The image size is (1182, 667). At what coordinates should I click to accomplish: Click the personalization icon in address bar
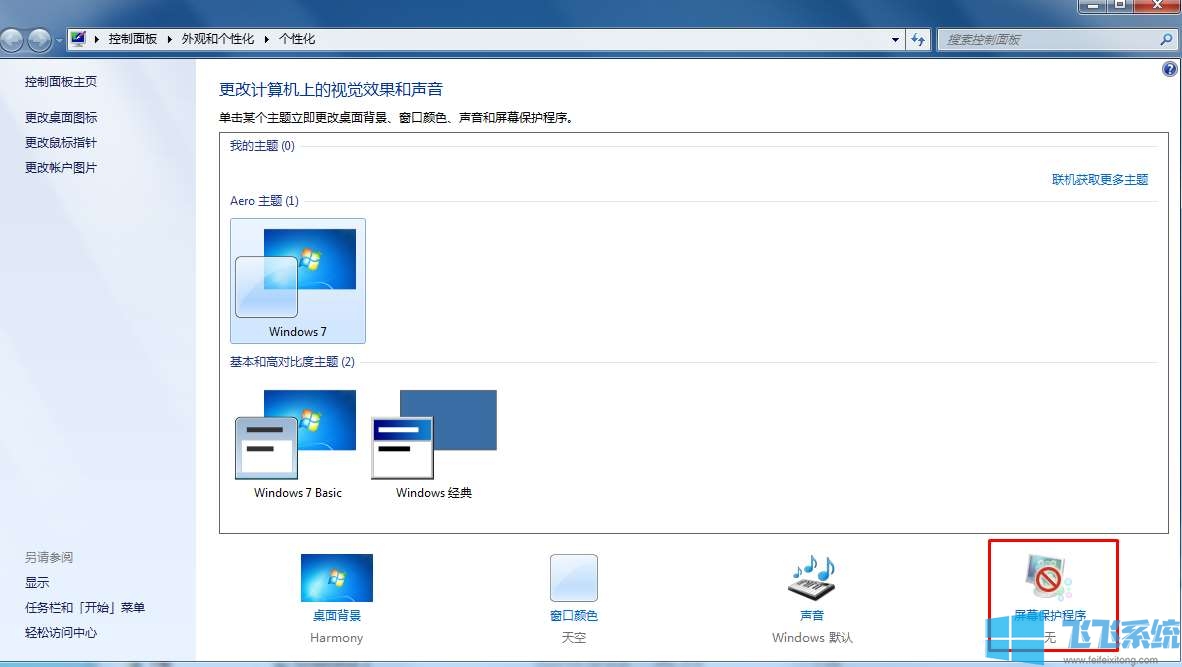(x=79, y=38)
